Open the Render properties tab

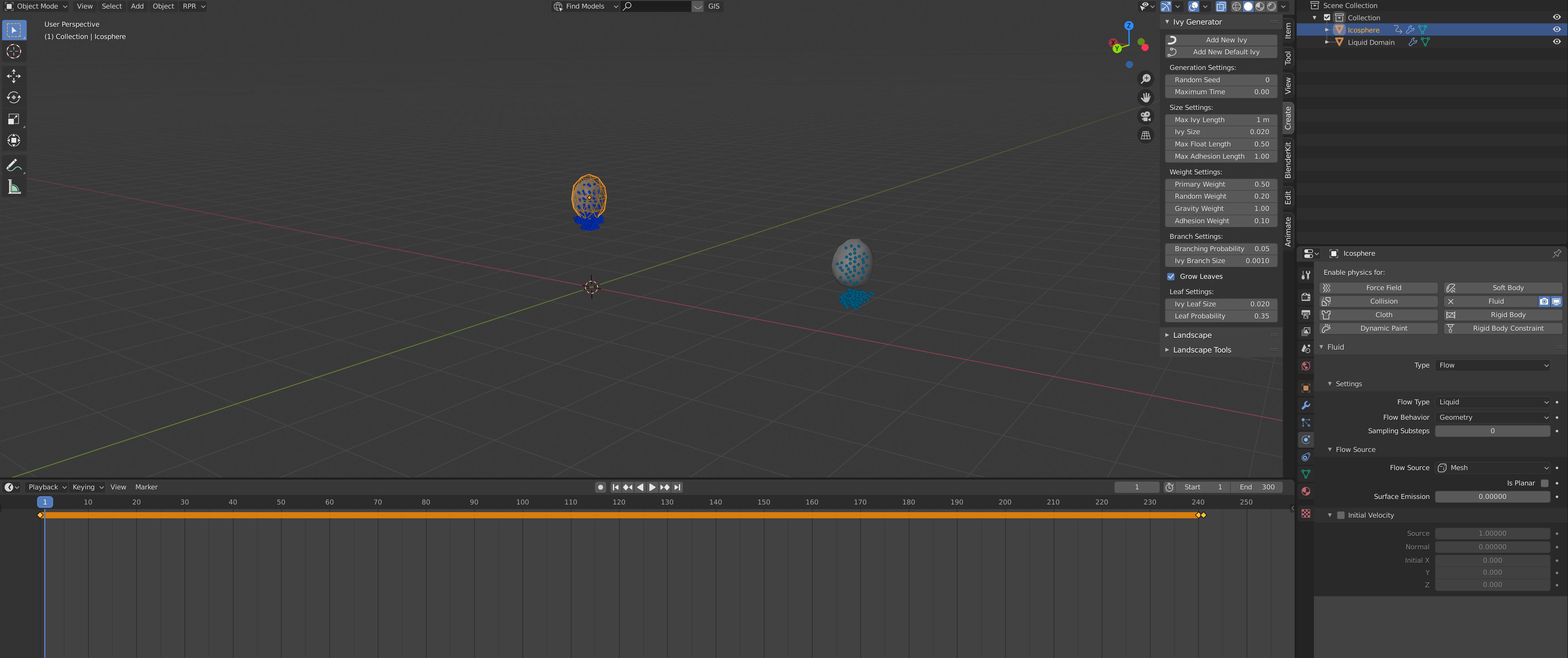(x=1306, y=297)
